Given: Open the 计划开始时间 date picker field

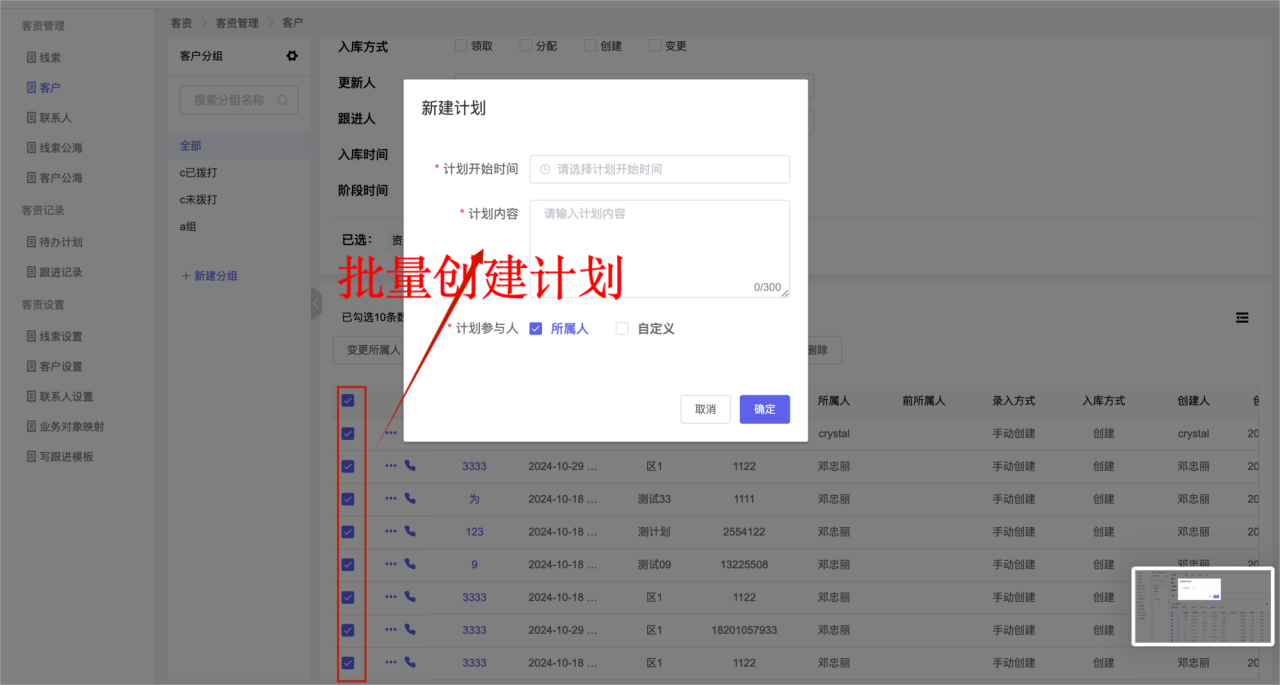Looking at the screenshot, I should click(659, 169).
